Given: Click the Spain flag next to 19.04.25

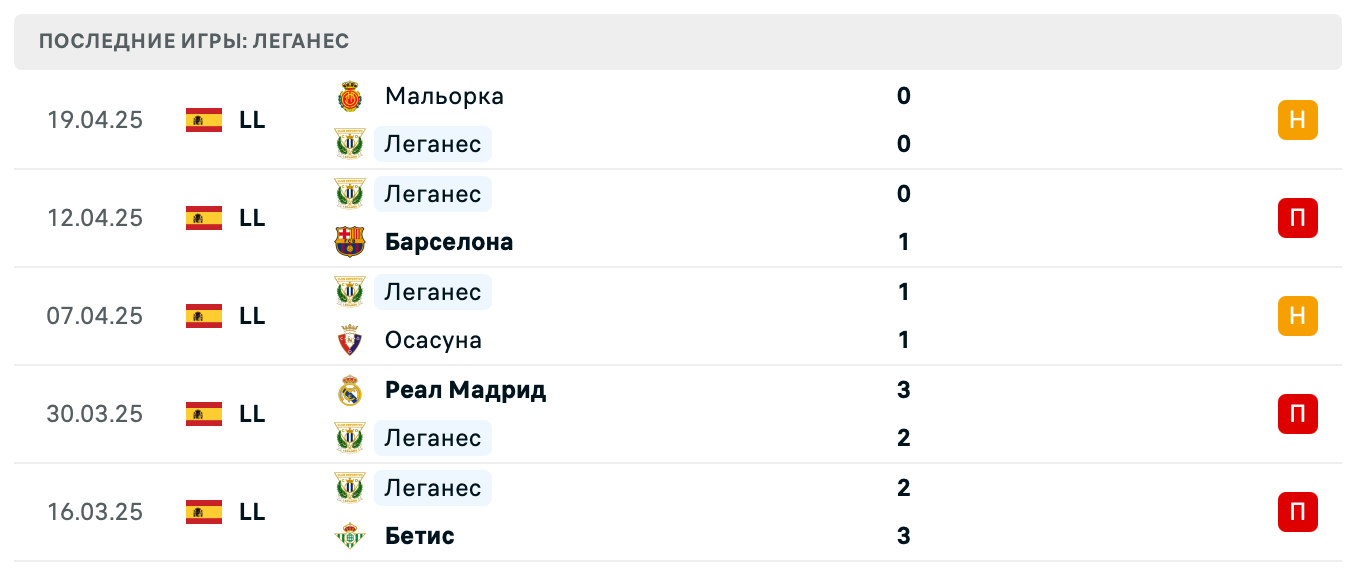Looking at the screenshot, I should 203,120.
